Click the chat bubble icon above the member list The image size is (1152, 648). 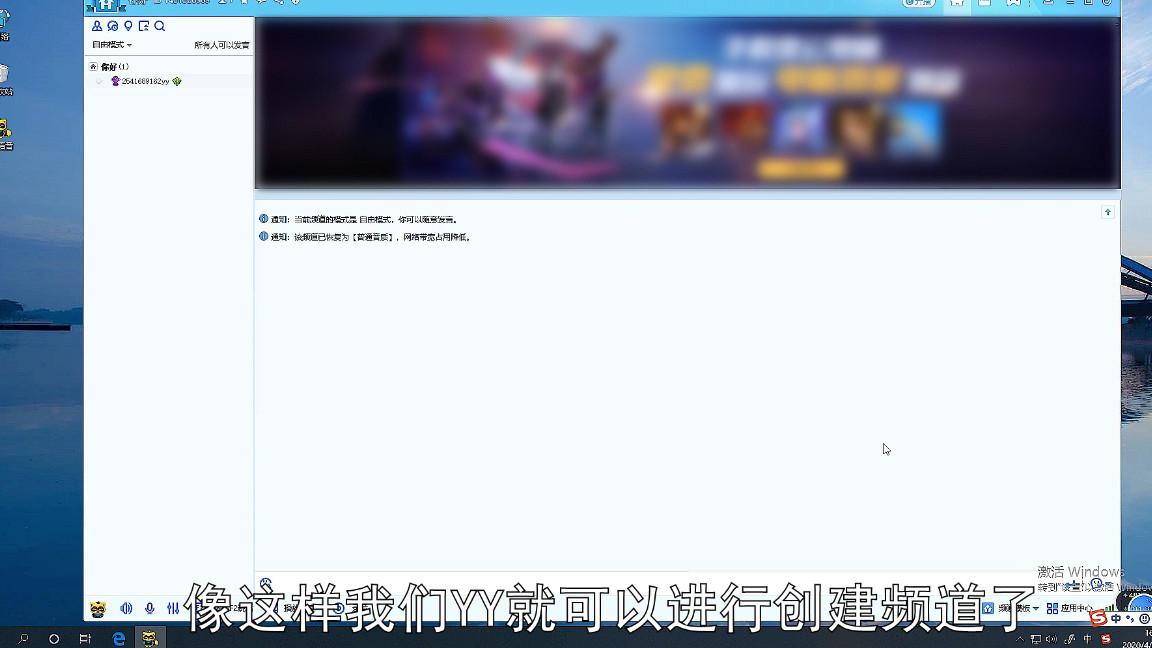point(110,27)
